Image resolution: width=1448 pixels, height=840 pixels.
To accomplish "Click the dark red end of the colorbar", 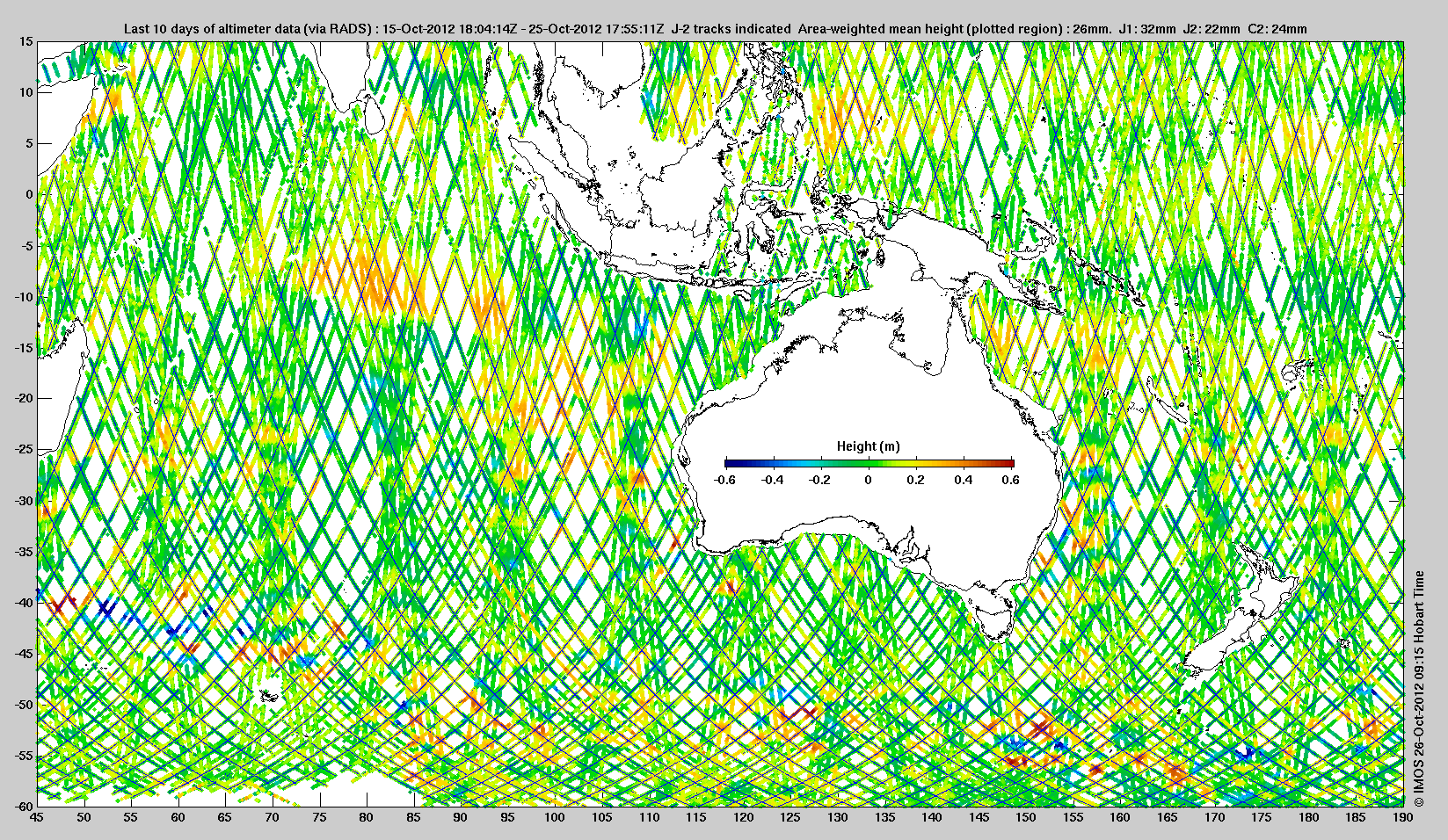I will tap(1009, 463).
